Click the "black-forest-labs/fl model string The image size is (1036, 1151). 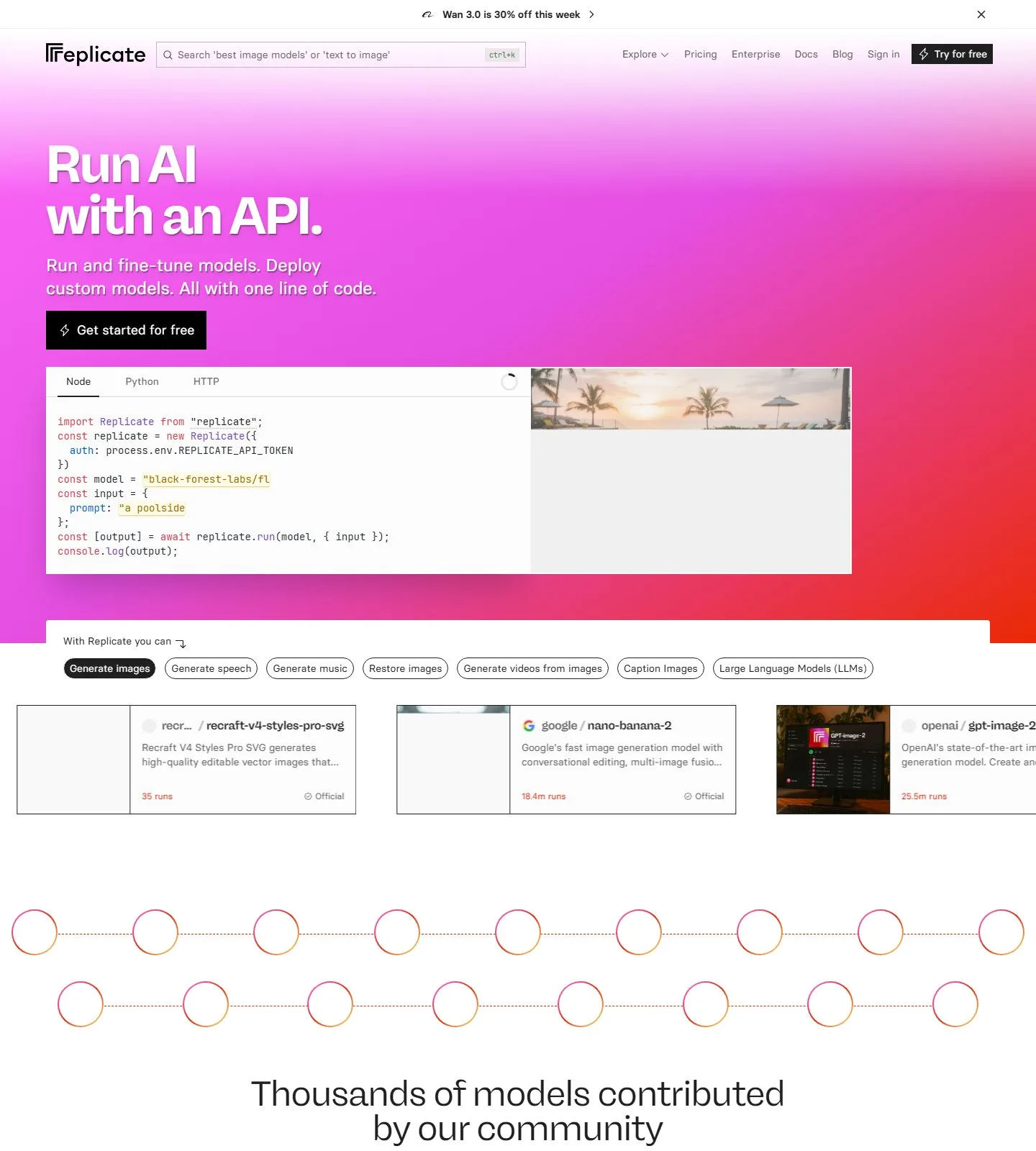[206, 479]
